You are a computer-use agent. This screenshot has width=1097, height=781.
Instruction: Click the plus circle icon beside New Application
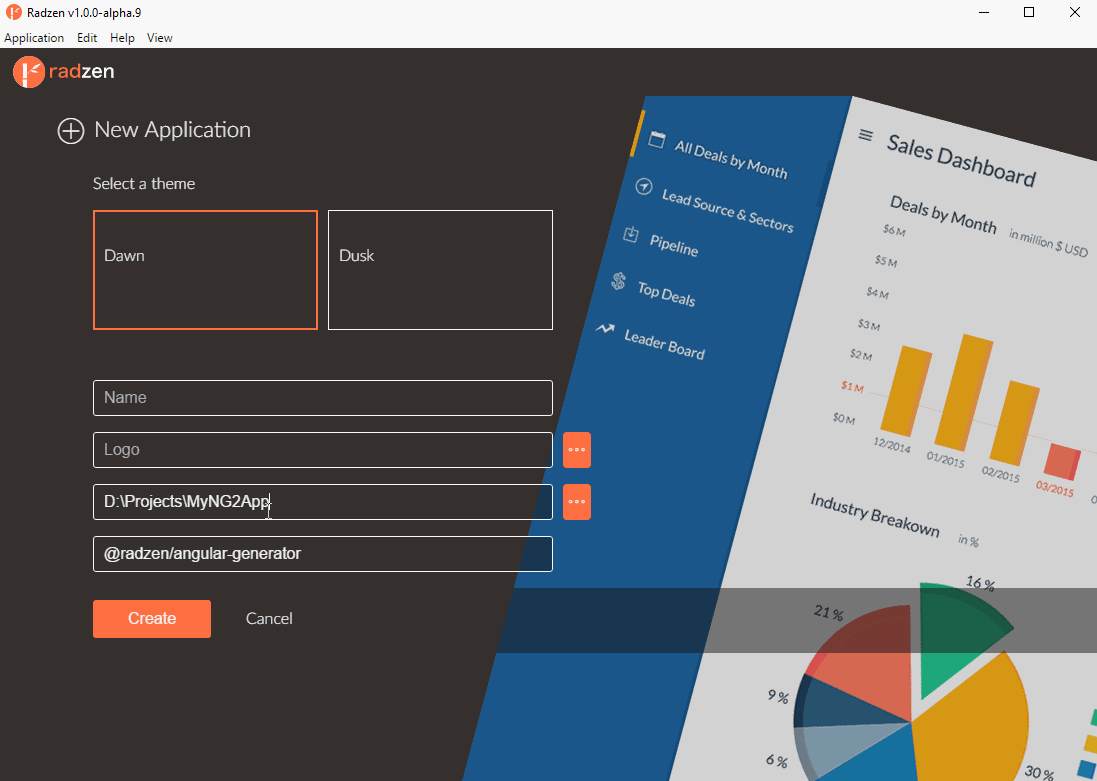point(70,131)
